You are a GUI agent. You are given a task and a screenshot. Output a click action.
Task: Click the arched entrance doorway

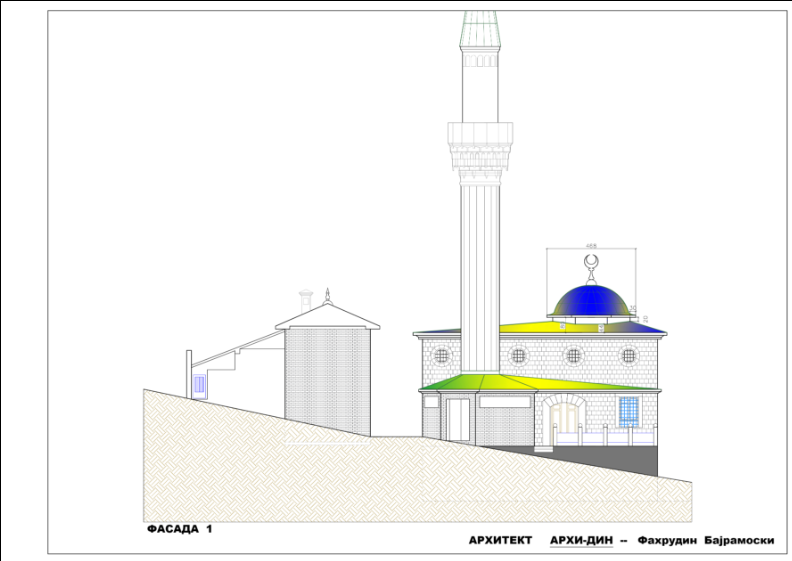click(x=566, y=418)
